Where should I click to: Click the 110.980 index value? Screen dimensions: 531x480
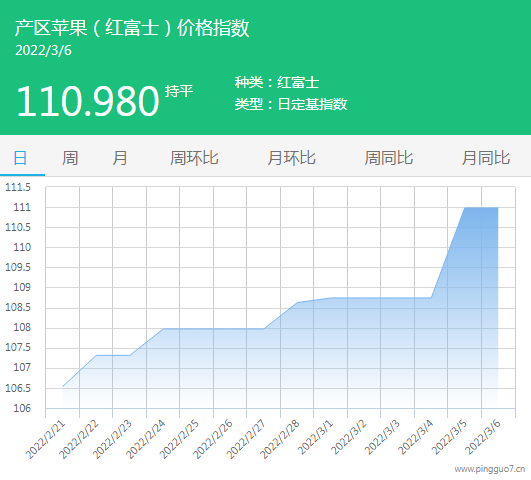coord(88,101)
